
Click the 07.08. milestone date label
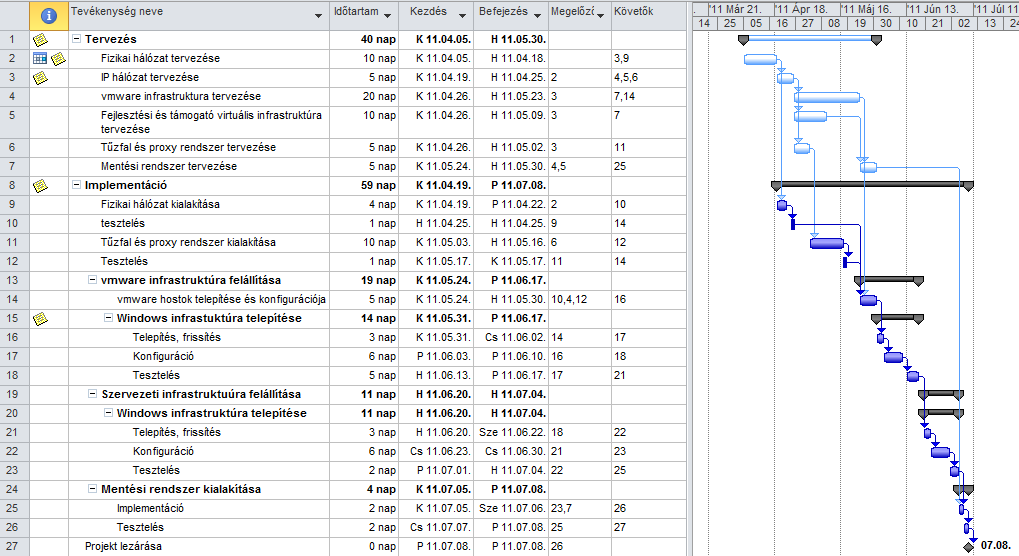pos(996,546)
